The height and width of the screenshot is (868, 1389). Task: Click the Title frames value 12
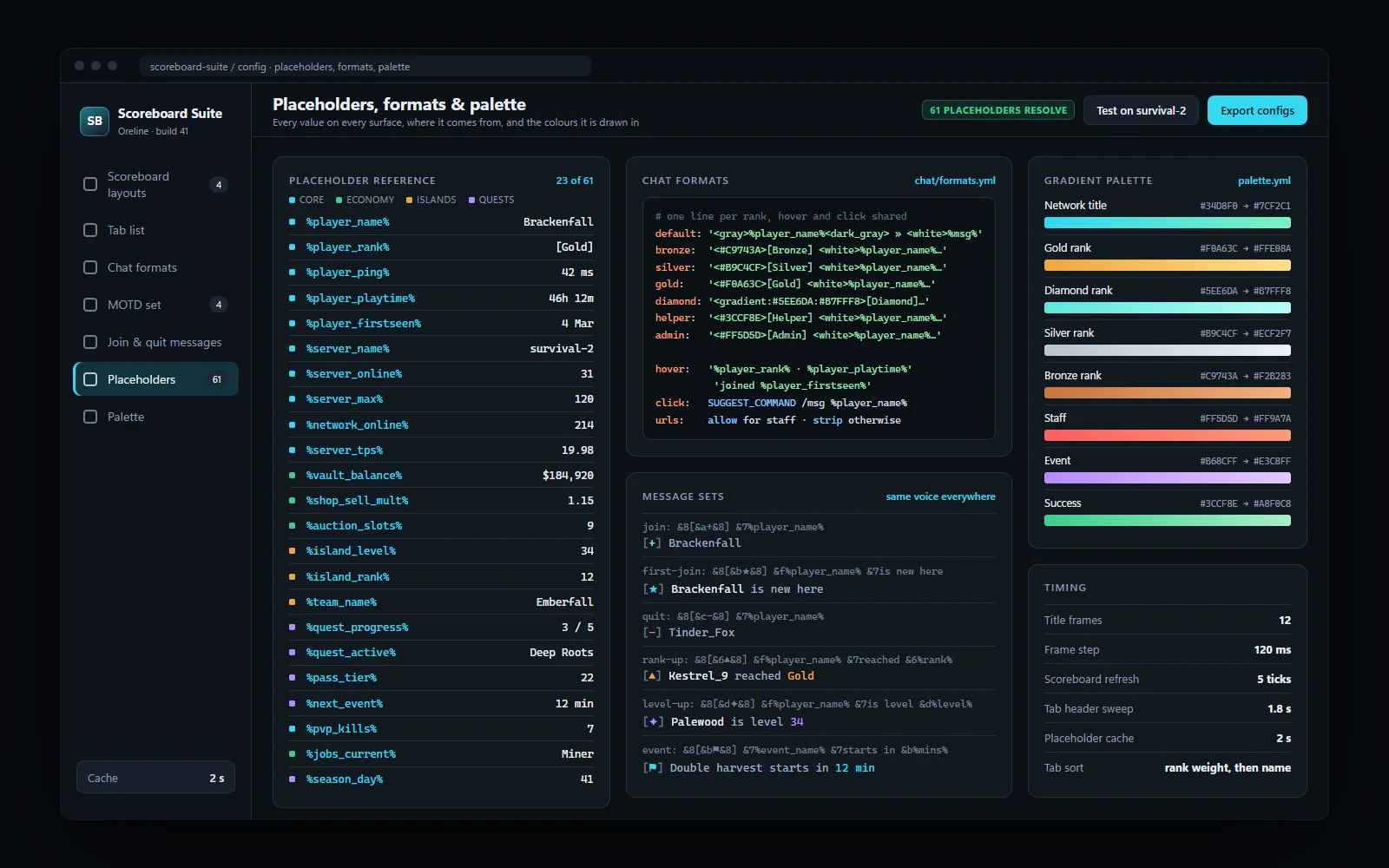(1285, 621)
